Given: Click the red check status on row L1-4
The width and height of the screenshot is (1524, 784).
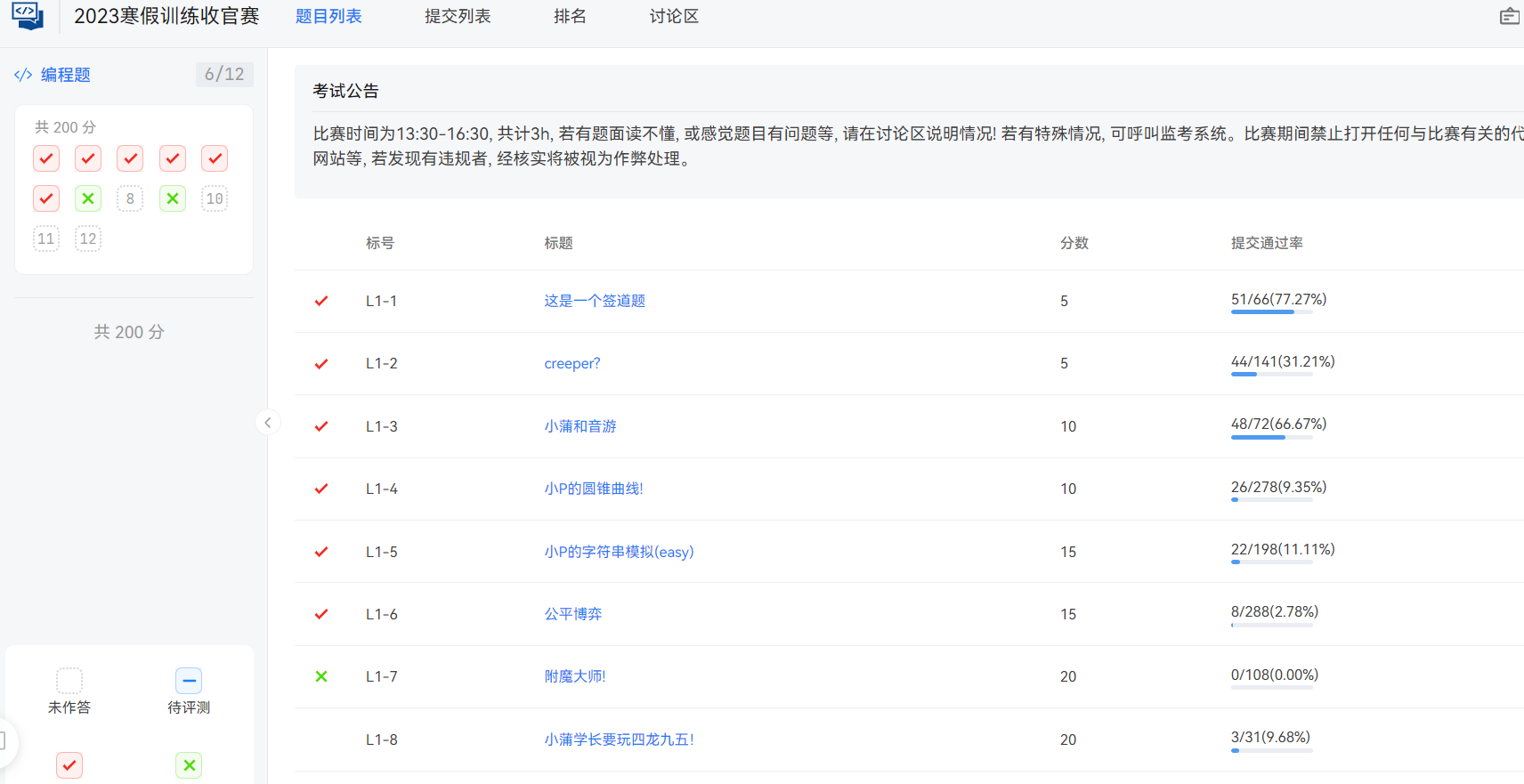Looking at the screenshot, I should click(321, 489).
